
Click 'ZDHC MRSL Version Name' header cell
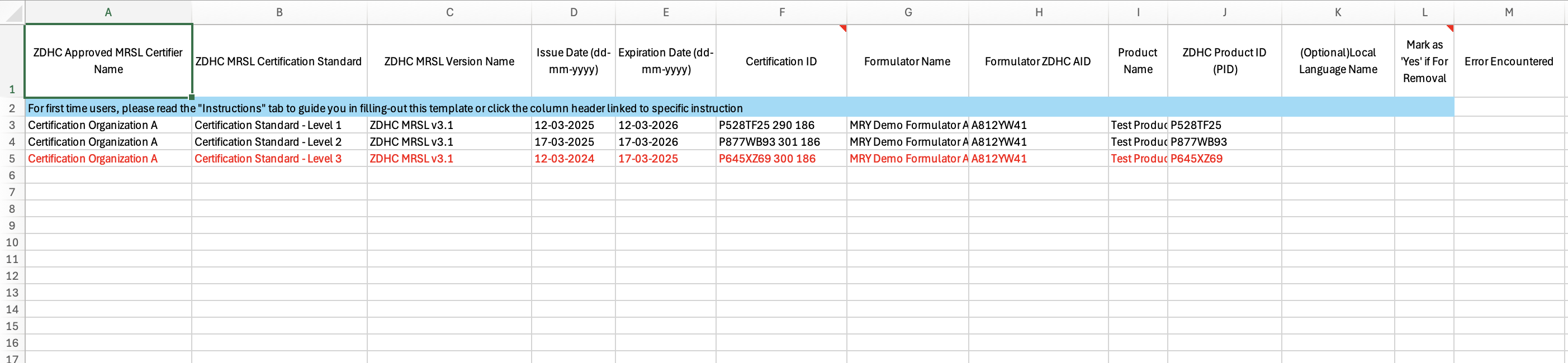point(449,61)
